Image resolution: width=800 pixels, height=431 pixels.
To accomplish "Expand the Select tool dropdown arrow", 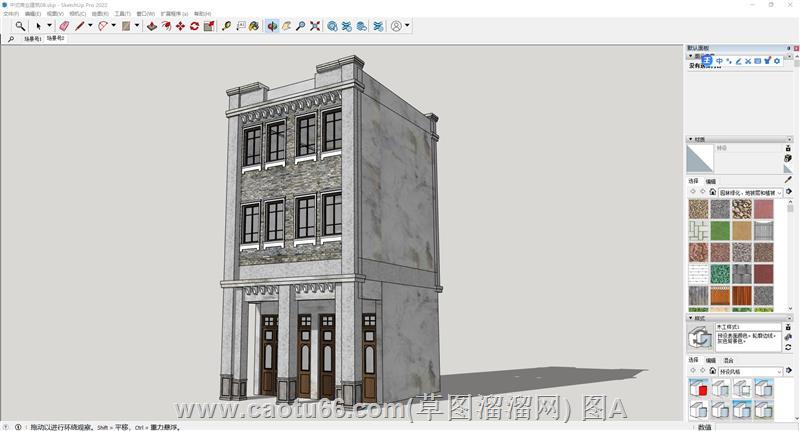I will [49, 26].
